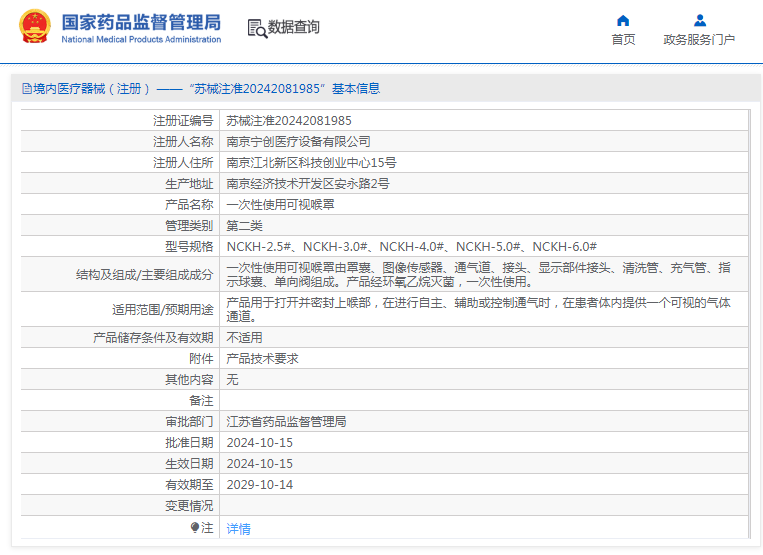Screen dimensions: 763x555
Task: Click the 国家药品监督管理局 title
Action: (141, 22)
